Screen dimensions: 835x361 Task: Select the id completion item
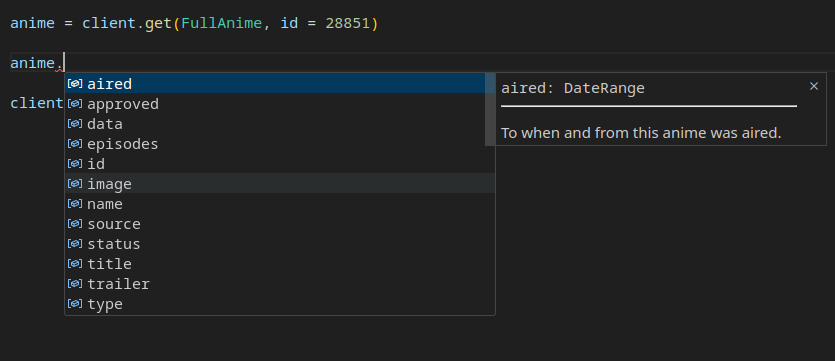280,163
